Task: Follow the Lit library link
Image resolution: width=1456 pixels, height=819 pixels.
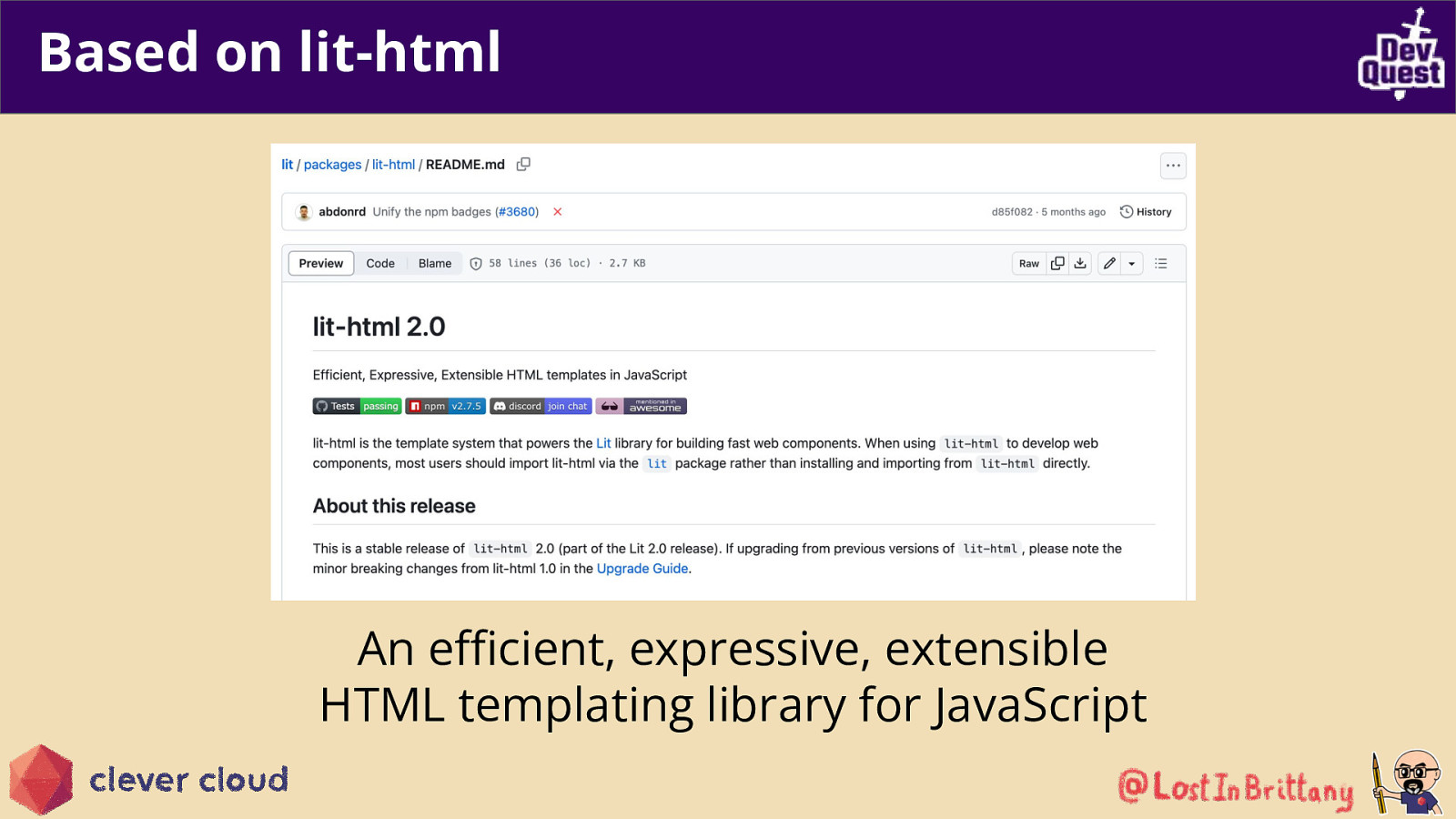Action: click(603, 443)
